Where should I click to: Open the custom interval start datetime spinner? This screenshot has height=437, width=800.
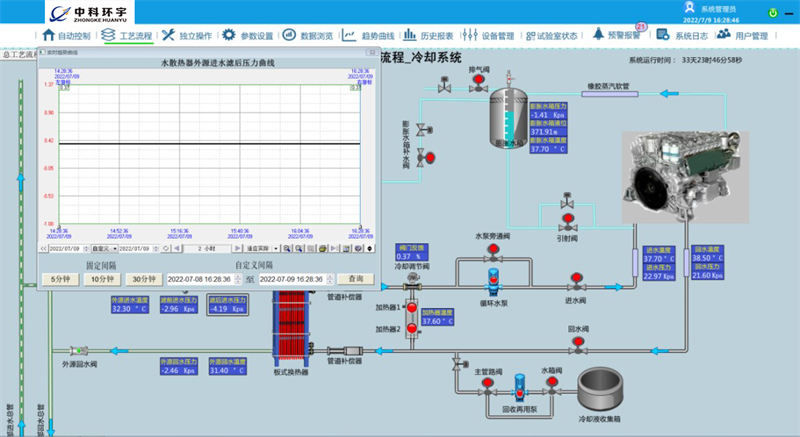pos(239,279)
